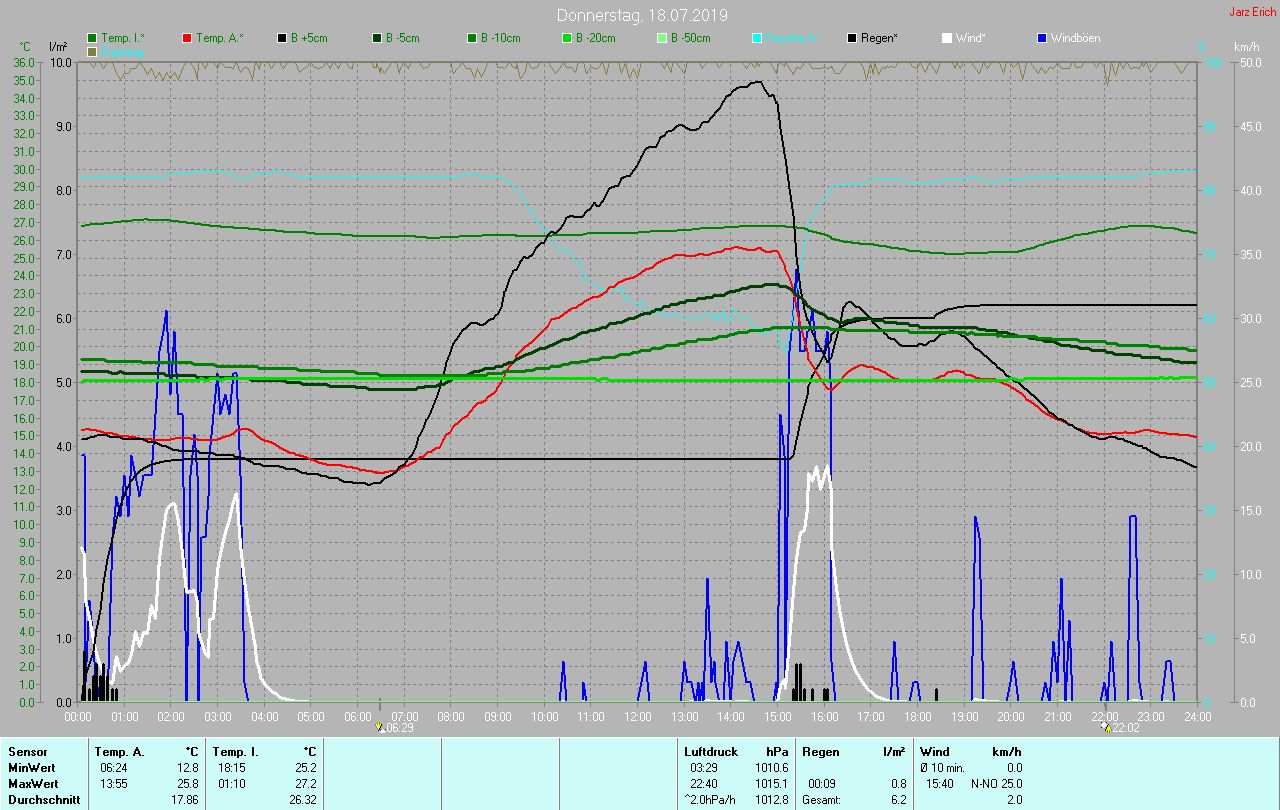Click the 'MinWert' row label
The height and width of the screenshot is (810, 1280).
(32, 768)
